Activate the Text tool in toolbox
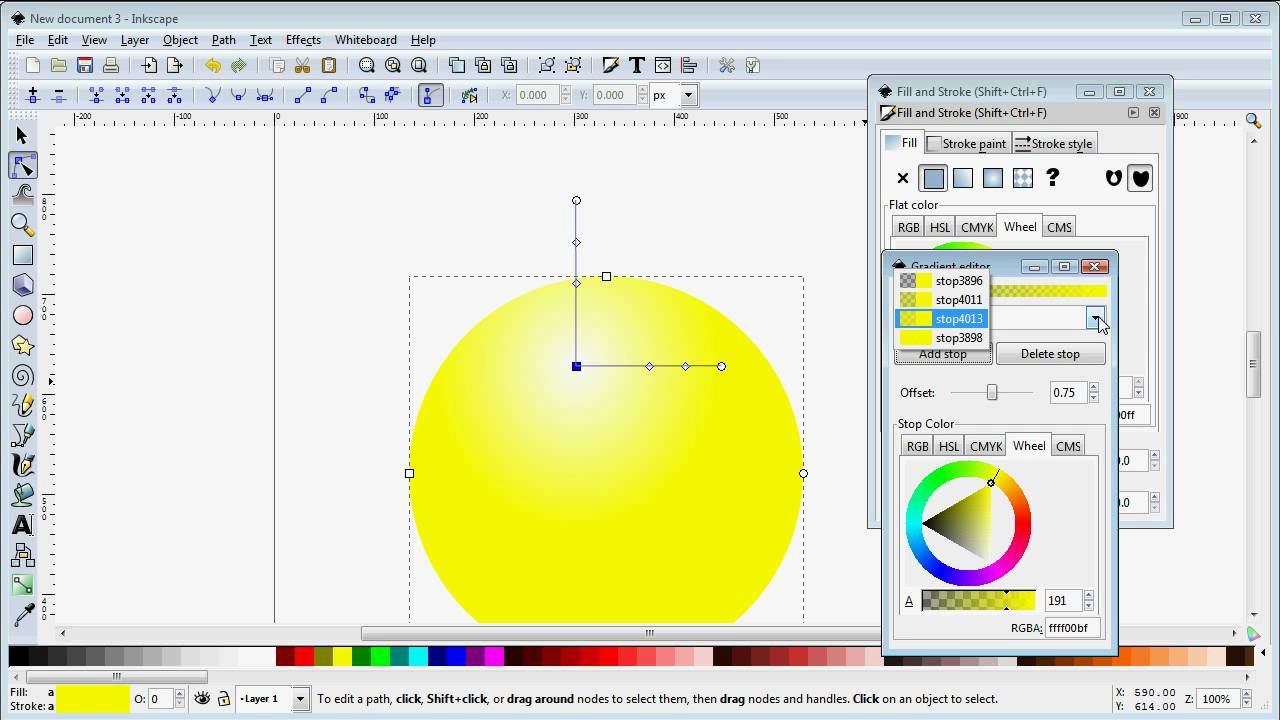This screenshot has height=720, width=1280. coord(22,525)
